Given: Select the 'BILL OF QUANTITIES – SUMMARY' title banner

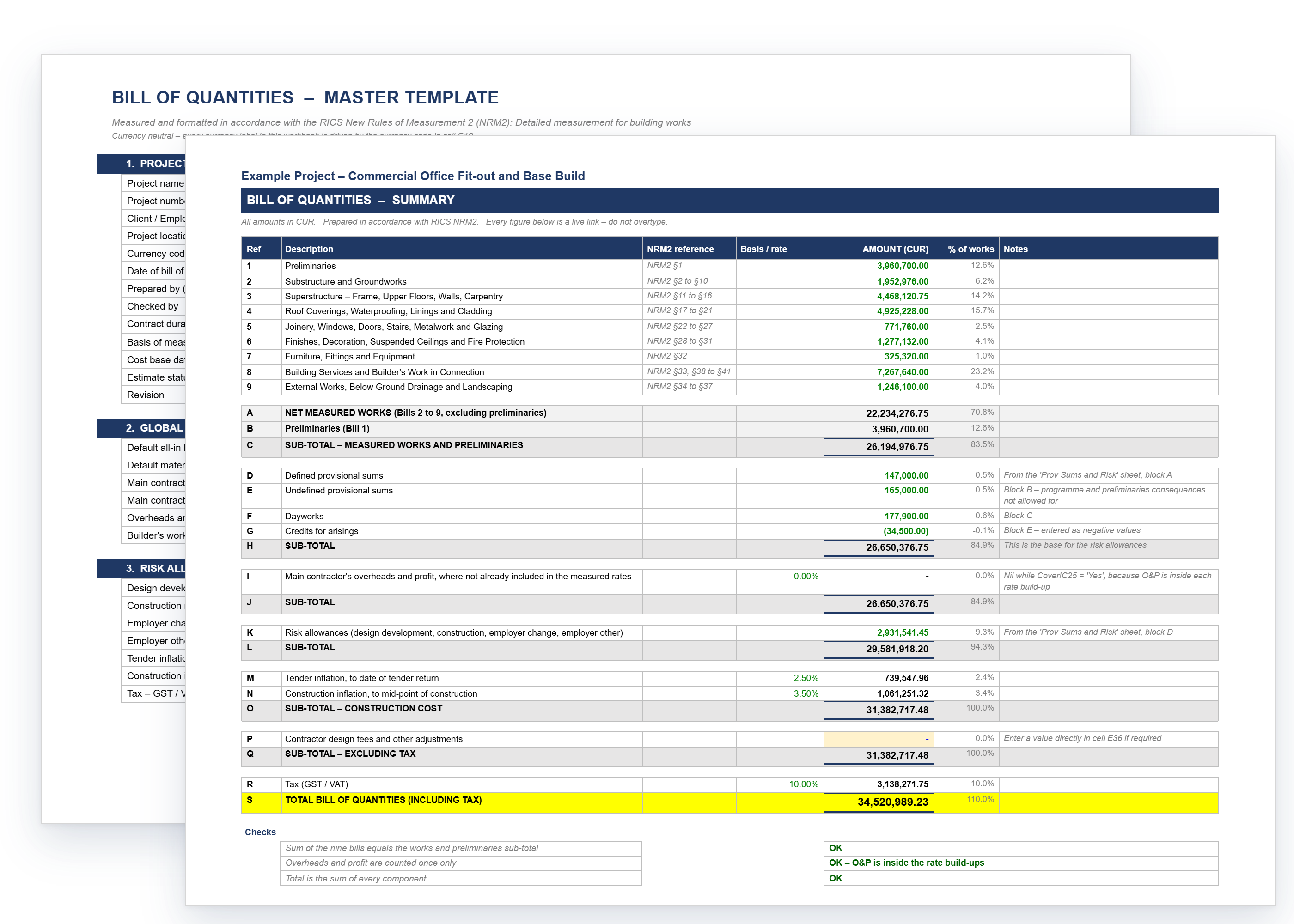Looking at the screenshot, I should (730, 200).
